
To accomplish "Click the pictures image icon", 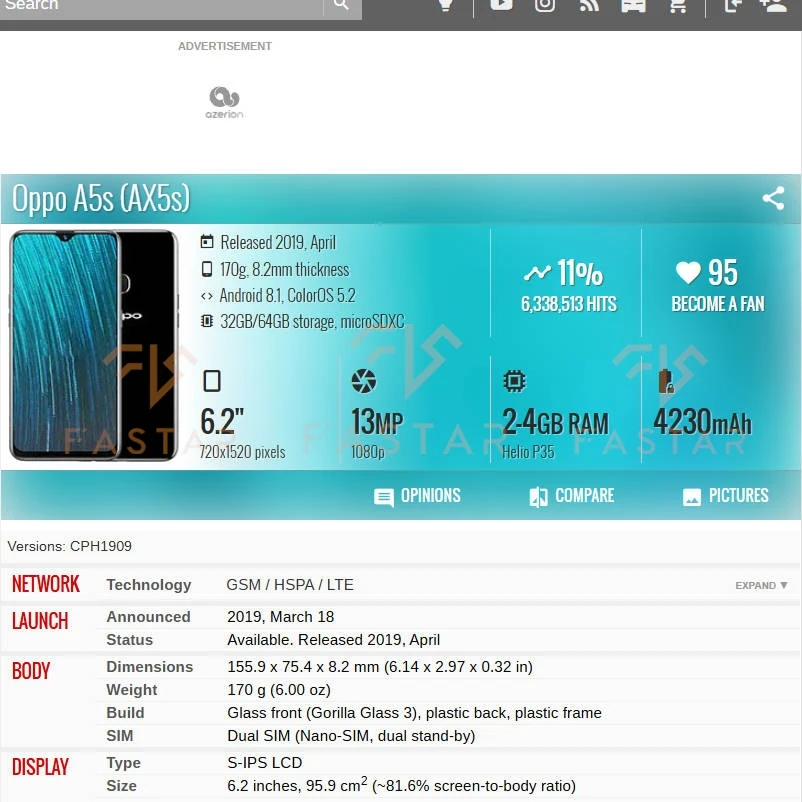I will (692, 497).
